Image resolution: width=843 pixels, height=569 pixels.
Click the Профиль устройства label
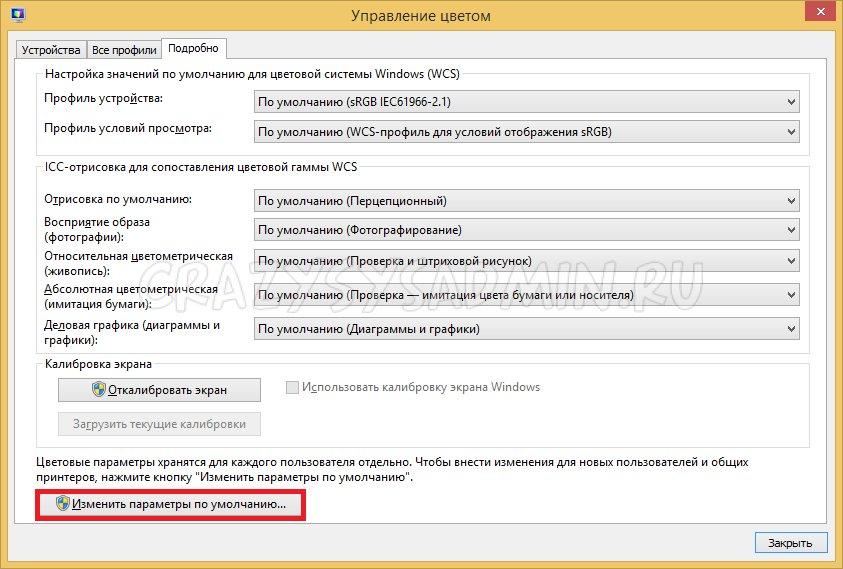coord(103,98)
